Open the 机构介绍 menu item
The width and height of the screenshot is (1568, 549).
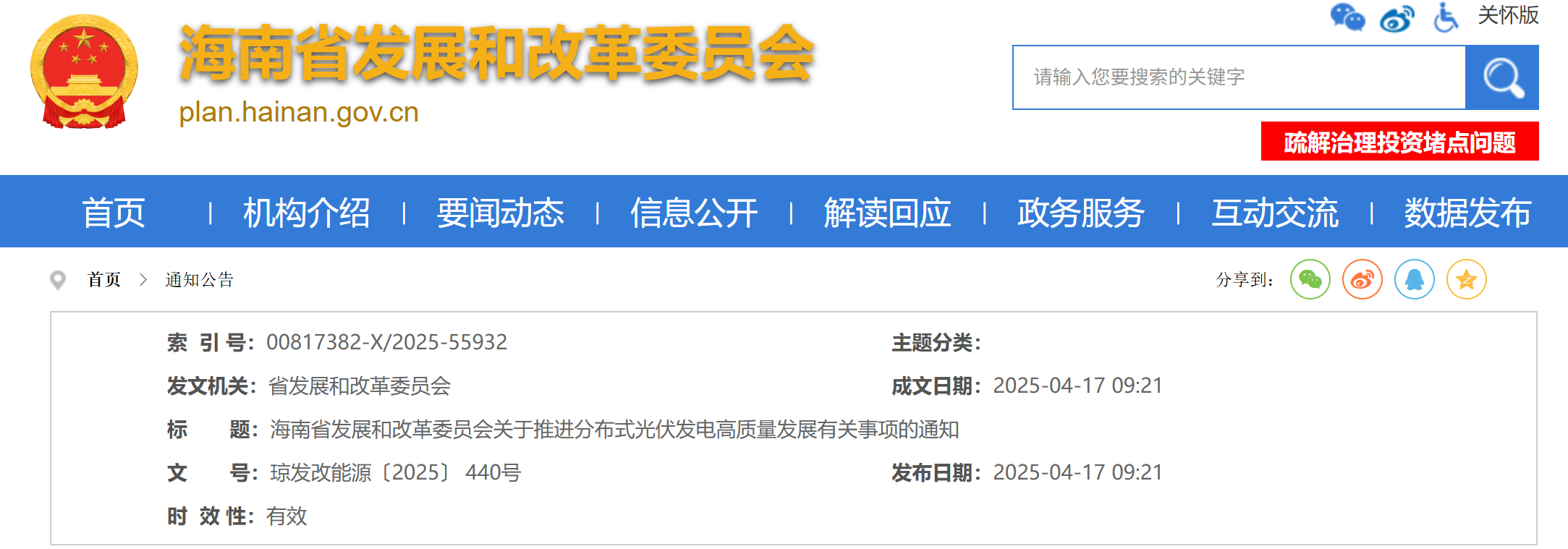[x=307, y=213]
